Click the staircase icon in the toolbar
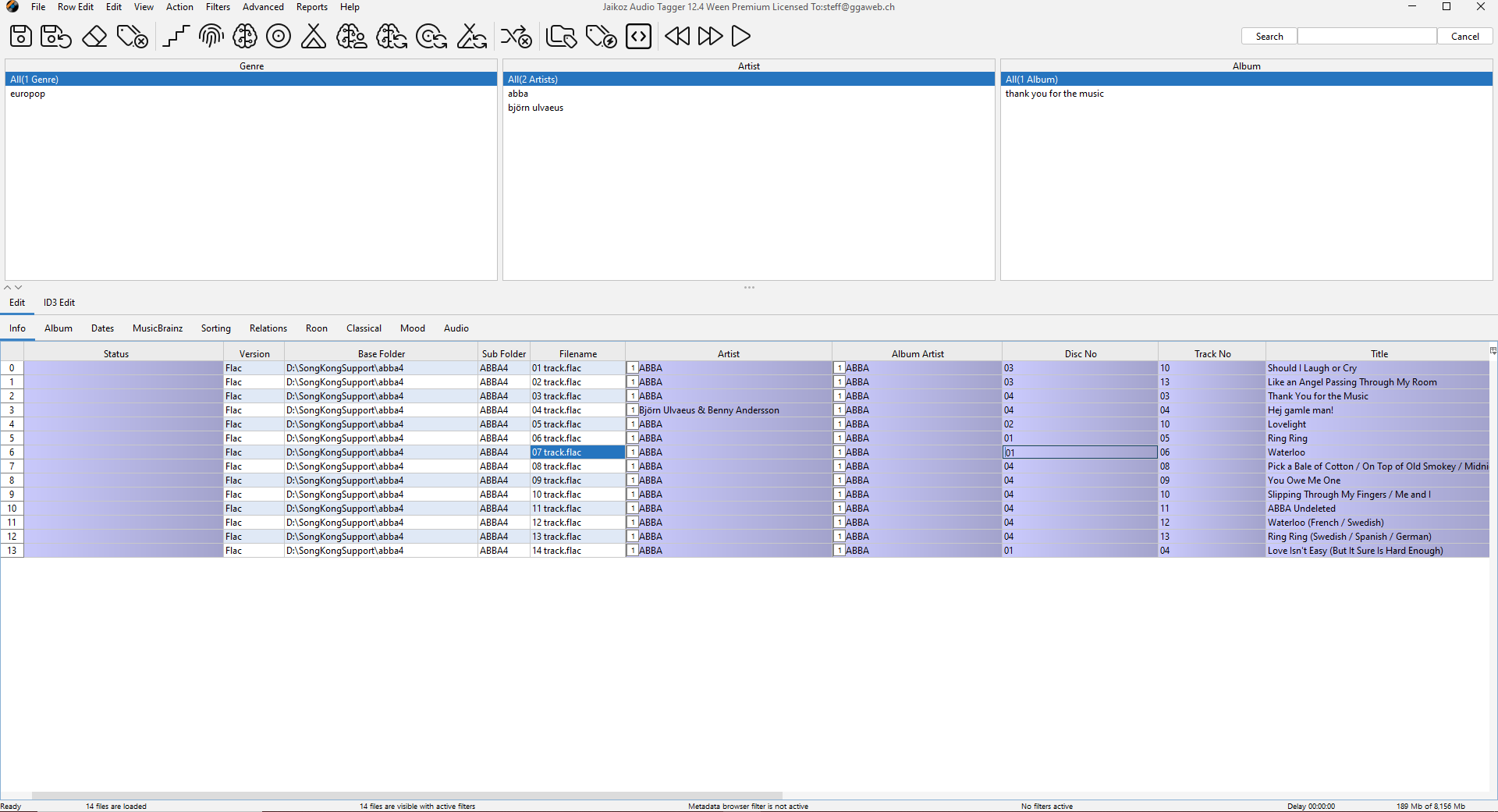This screenshot has height=812, width=1498. coord(176,36)
